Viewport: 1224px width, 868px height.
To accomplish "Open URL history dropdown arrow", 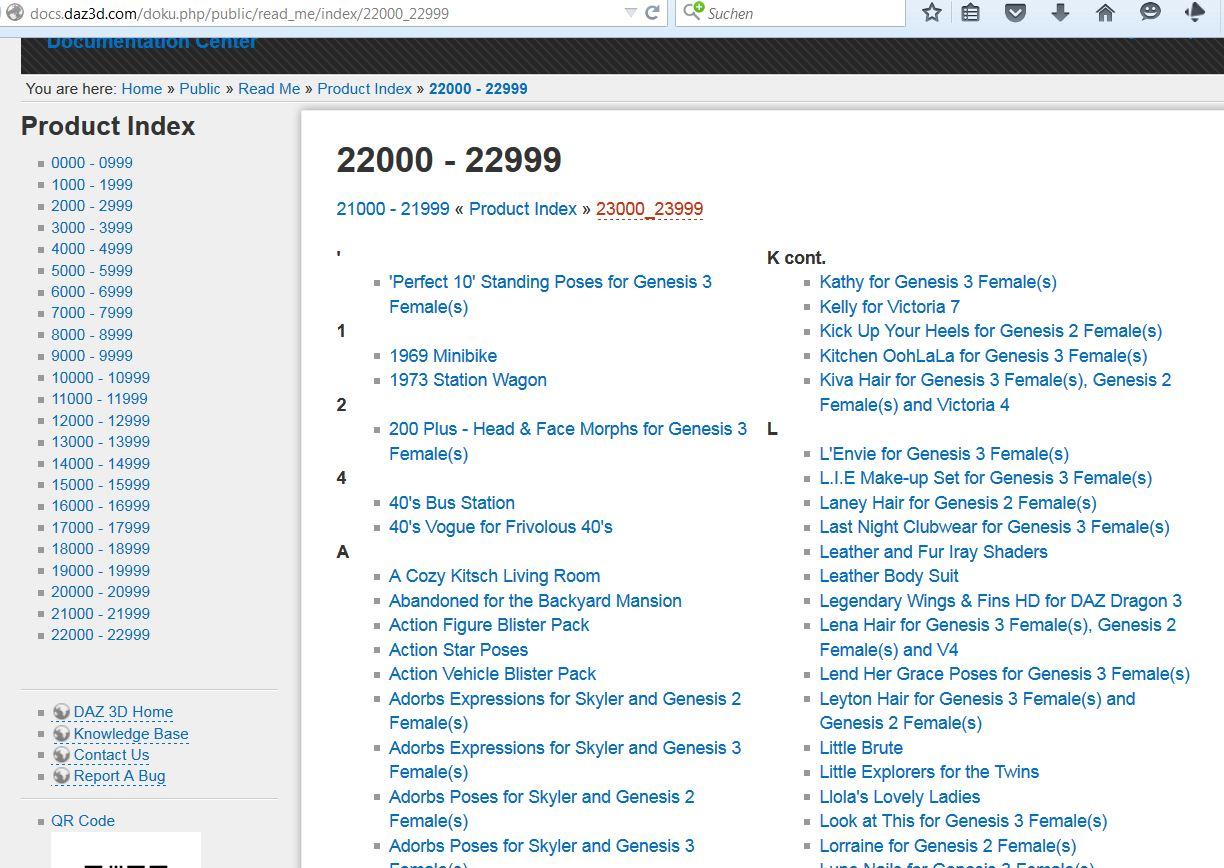I will pos(630,13).
